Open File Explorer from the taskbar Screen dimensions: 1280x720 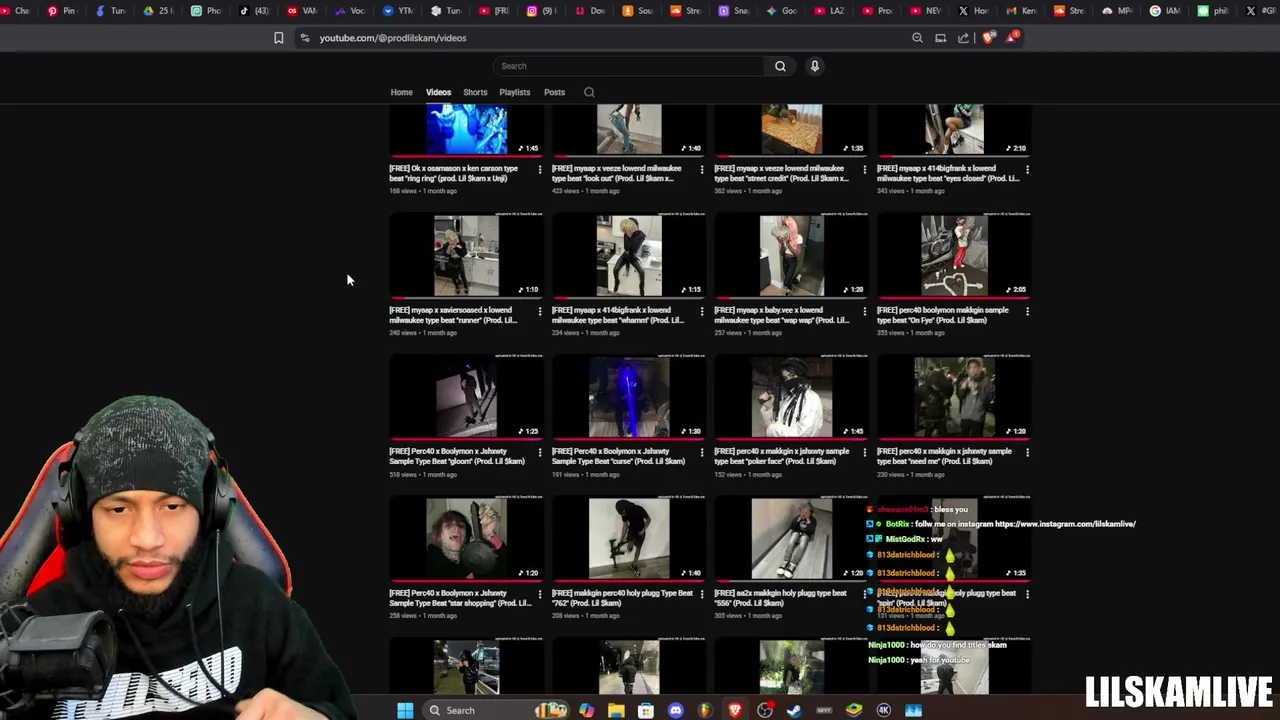coord(616,710)
